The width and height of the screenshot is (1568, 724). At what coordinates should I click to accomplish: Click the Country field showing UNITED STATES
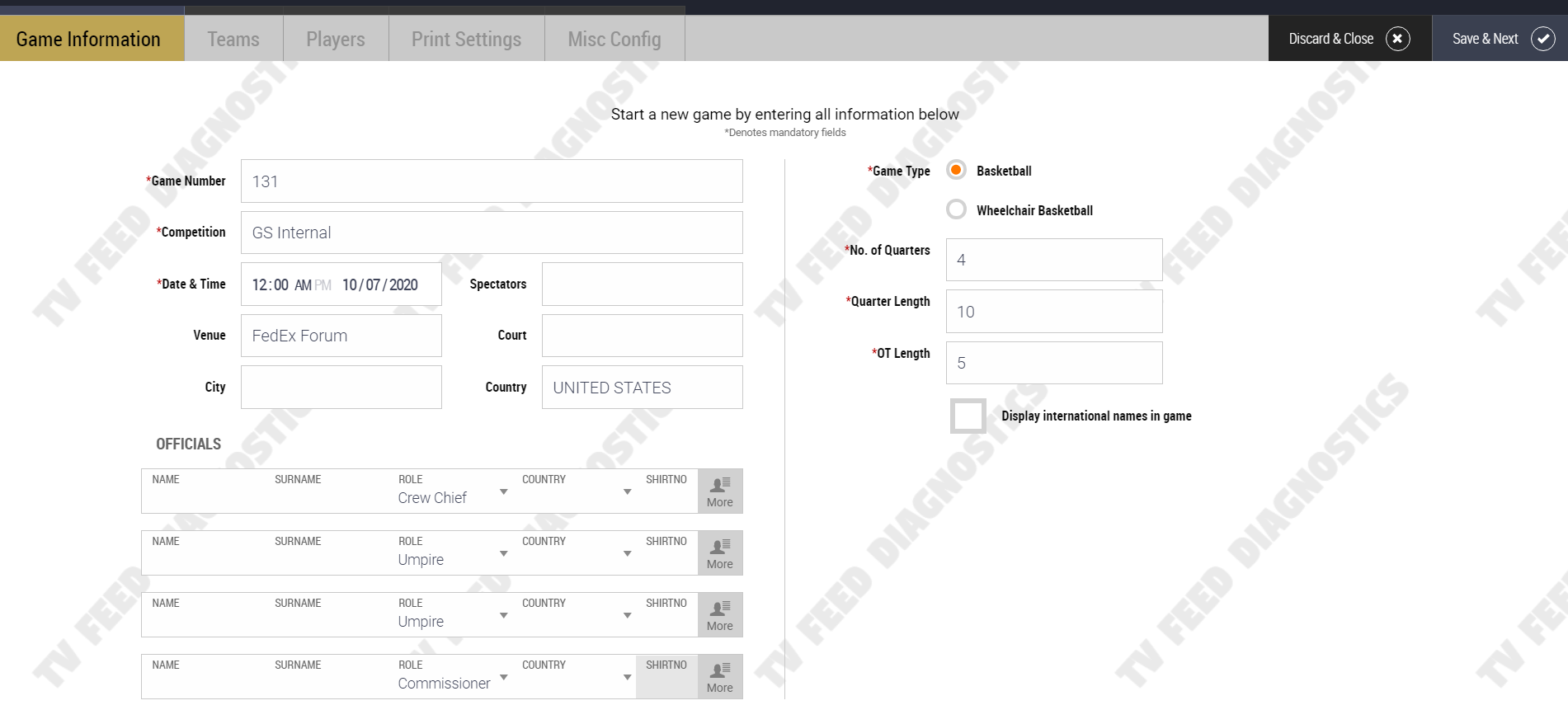click(x=642, y=388)
